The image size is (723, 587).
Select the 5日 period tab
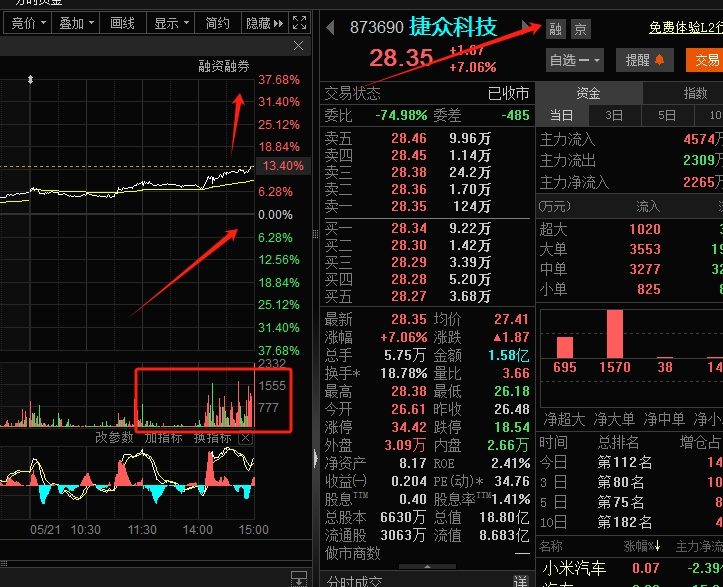667,115
